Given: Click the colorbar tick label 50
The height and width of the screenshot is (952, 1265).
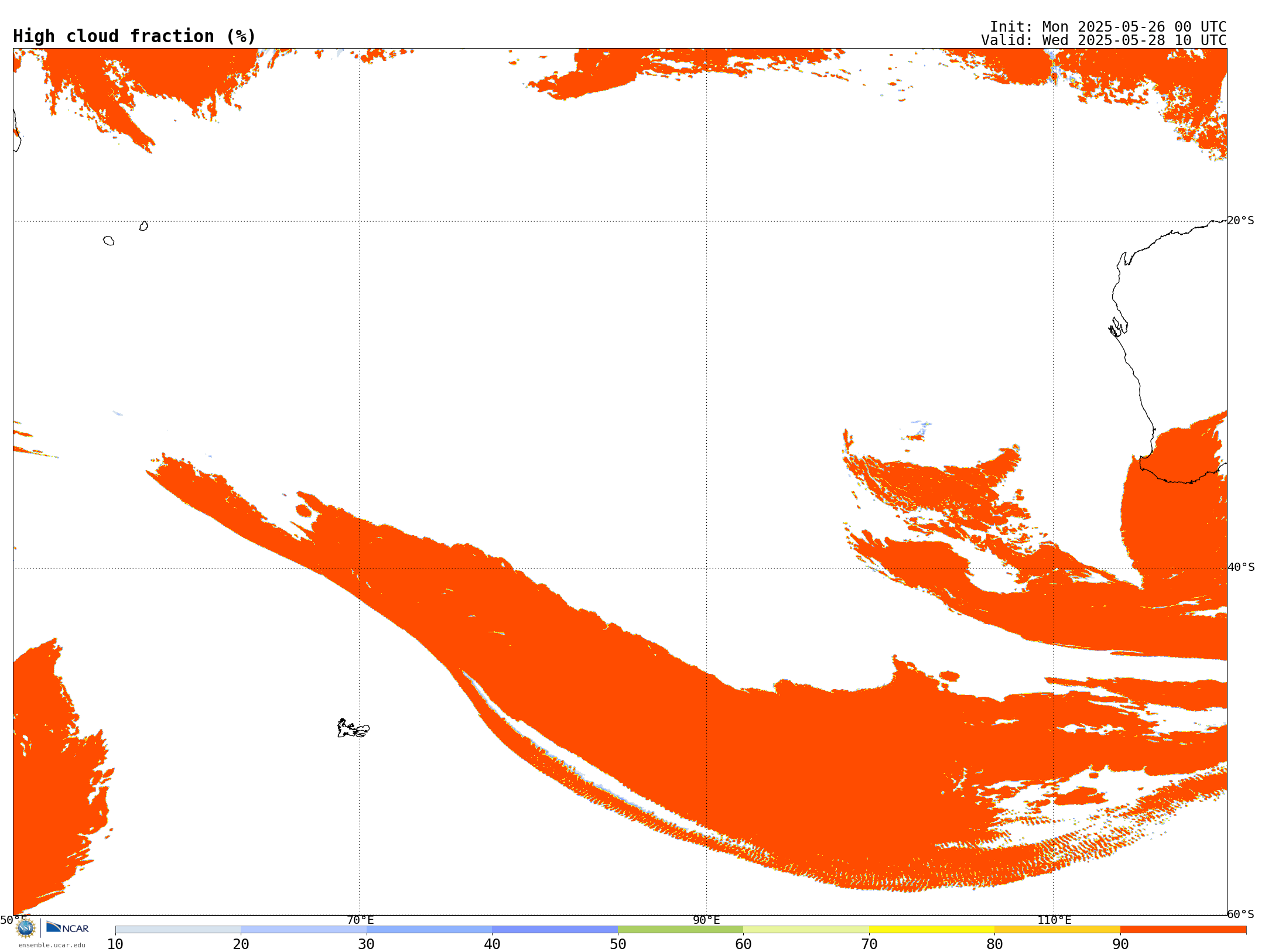Looking at the screenshot, I should click(x=618, y=944).
